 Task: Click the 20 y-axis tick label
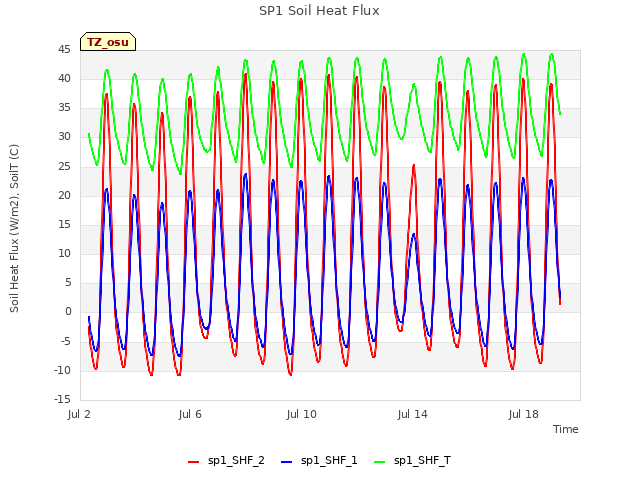tap(64, 196)
